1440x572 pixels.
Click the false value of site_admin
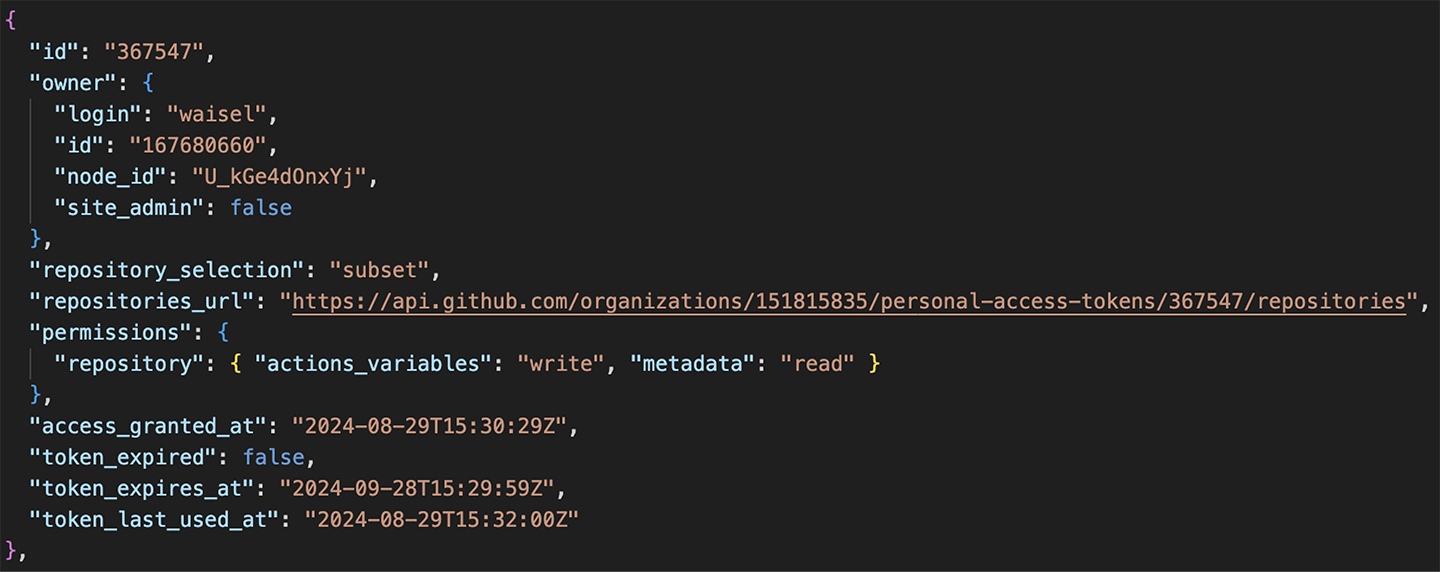[261, 207]
